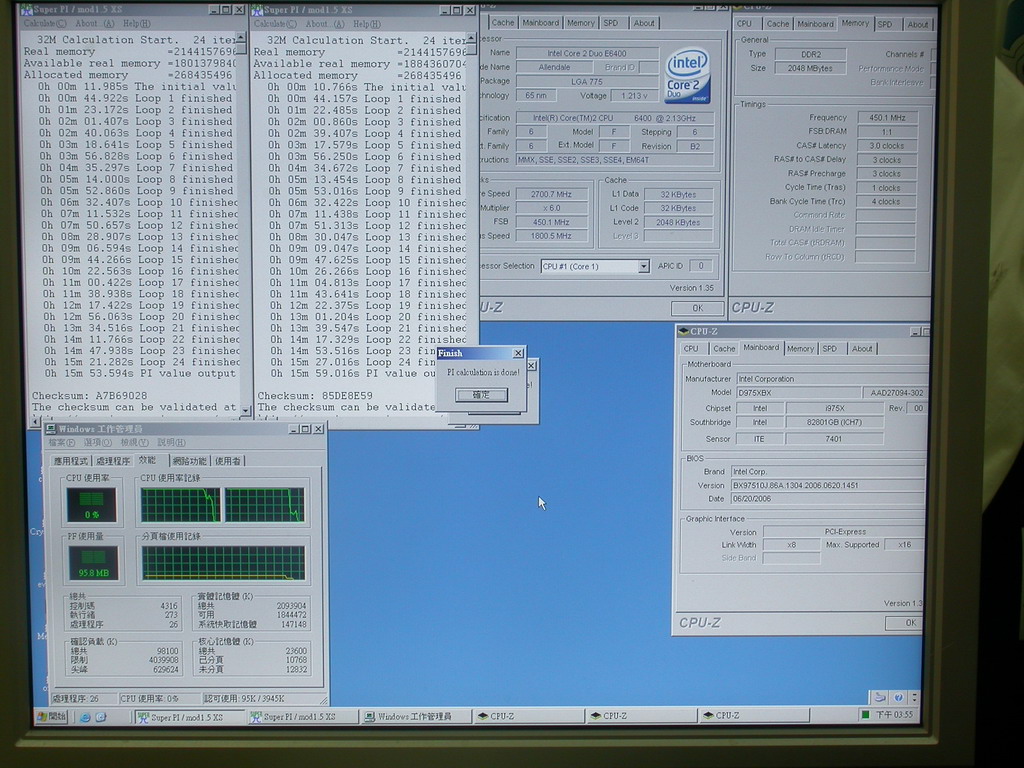1024x768 pixels.
Task: Switch to the 網路功能 tab in Task Manager
Action: click(x=189, y=461)
